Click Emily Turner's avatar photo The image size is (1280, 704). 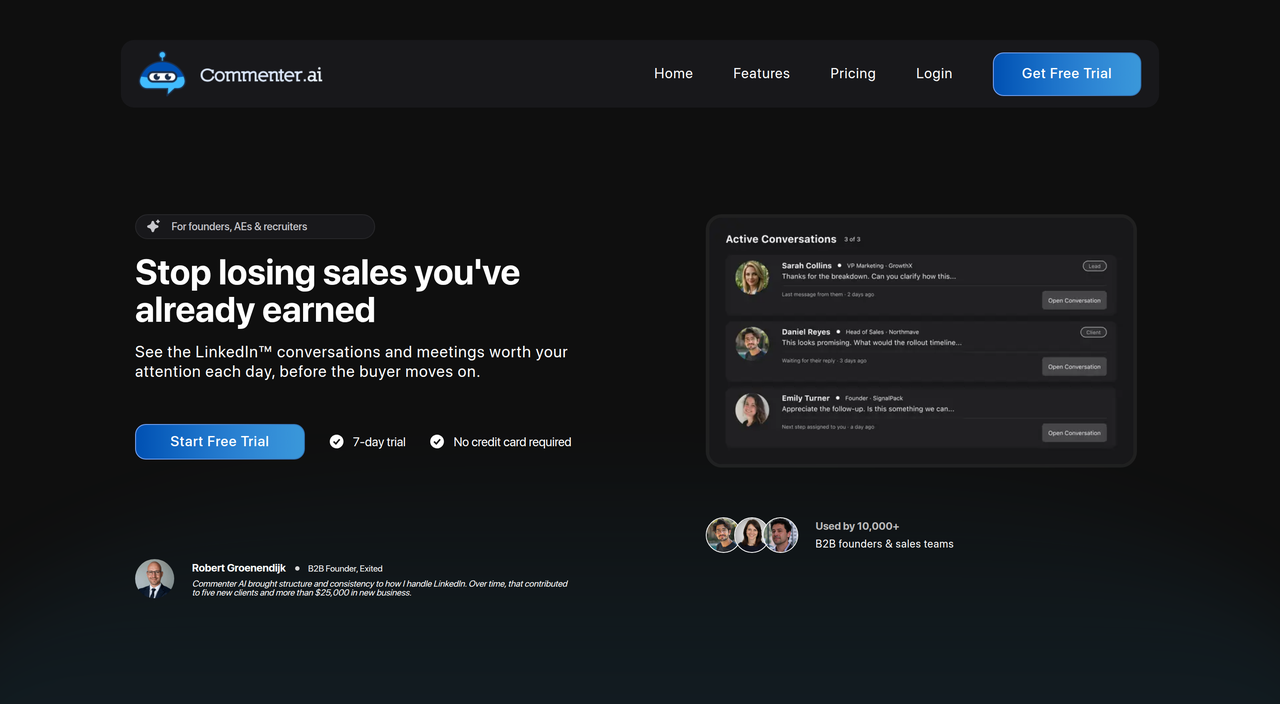pos(752,410)
